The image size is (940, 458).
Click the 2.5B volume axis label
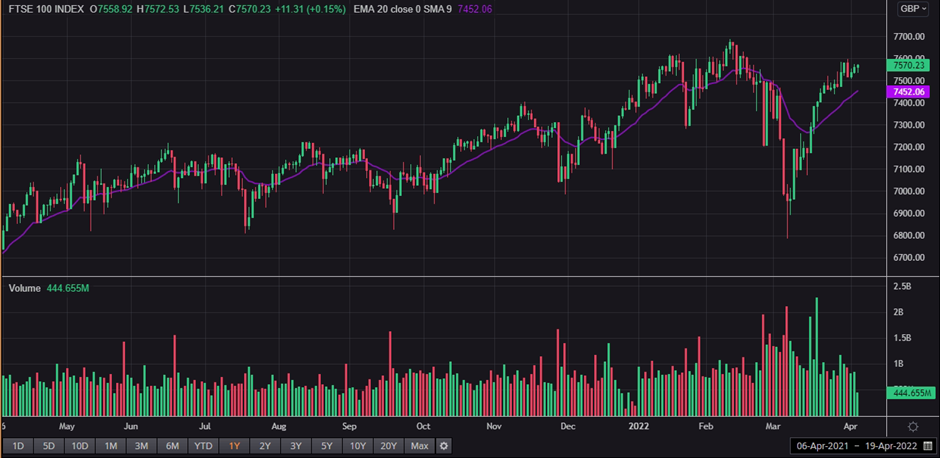tap(902, 287)
